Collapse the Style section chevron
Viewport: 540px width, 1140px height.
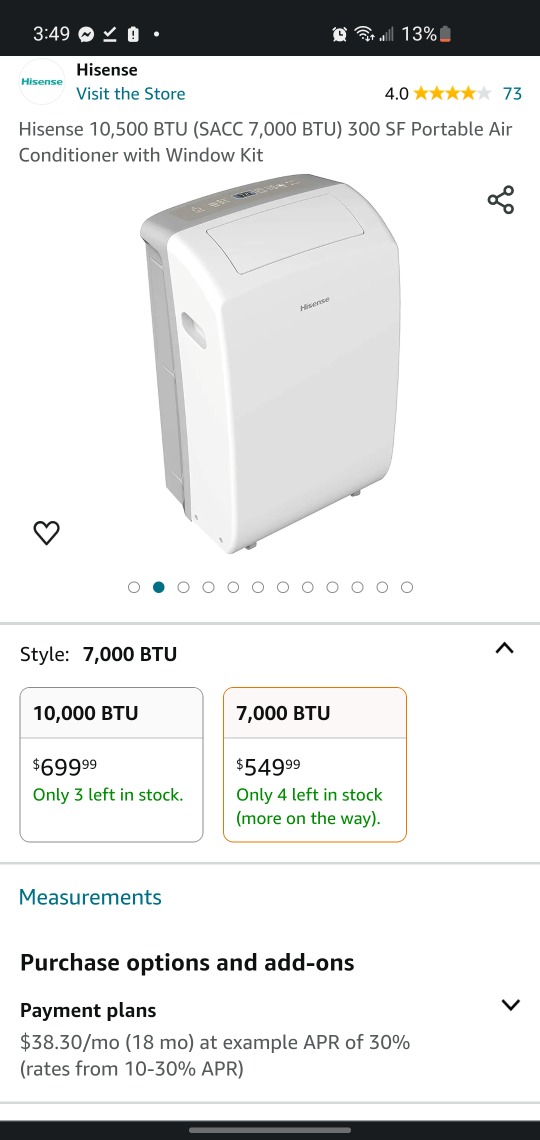click(504, 648)
